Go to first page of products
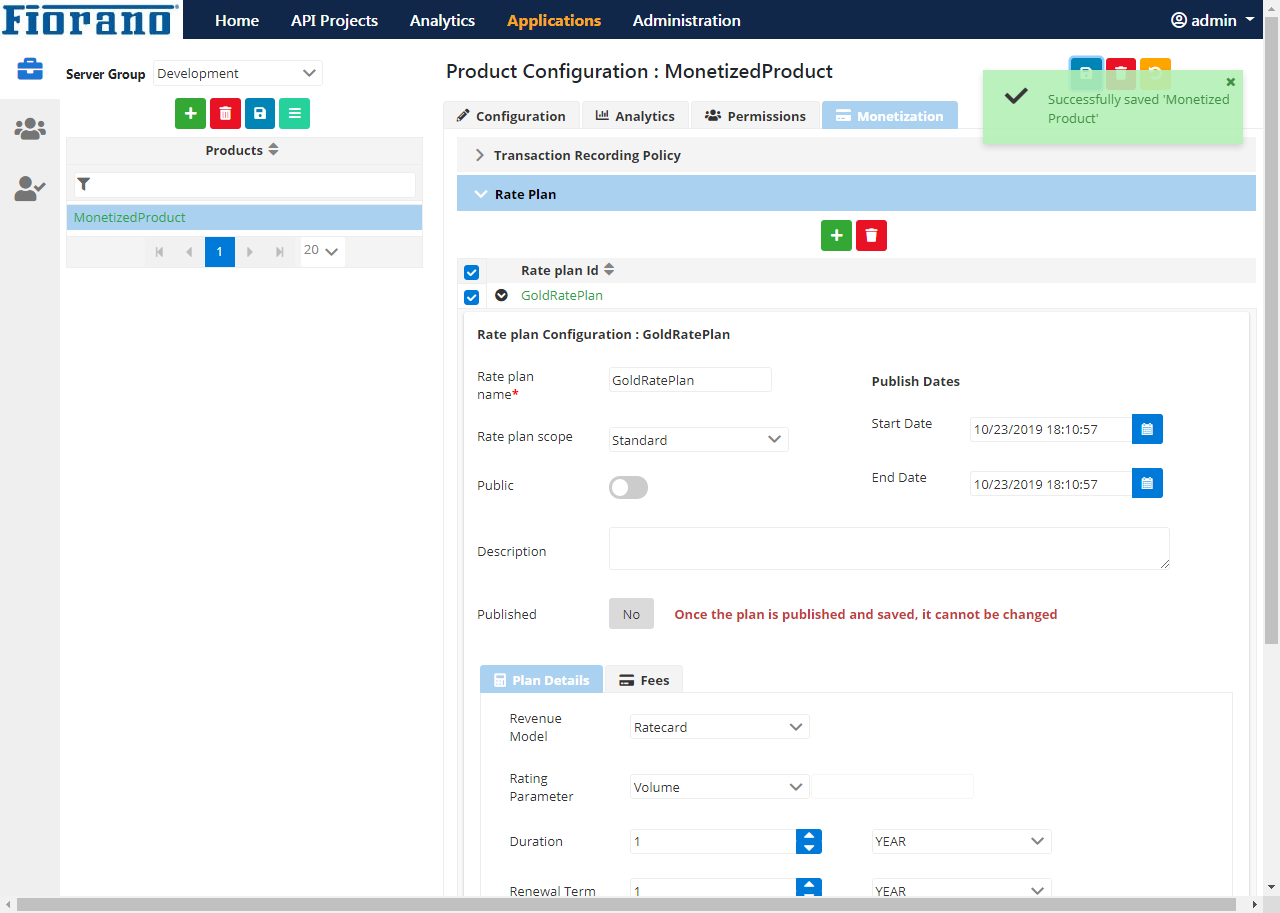This screenshot has width=1280, height=913. pos(160,252)
